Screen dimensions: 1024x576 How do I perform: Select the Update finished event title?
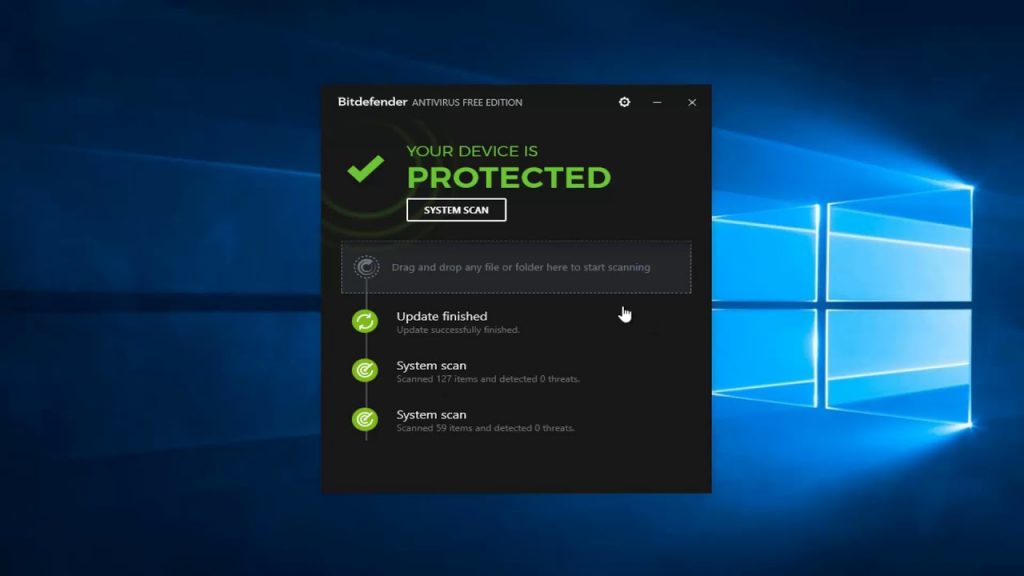441,316
